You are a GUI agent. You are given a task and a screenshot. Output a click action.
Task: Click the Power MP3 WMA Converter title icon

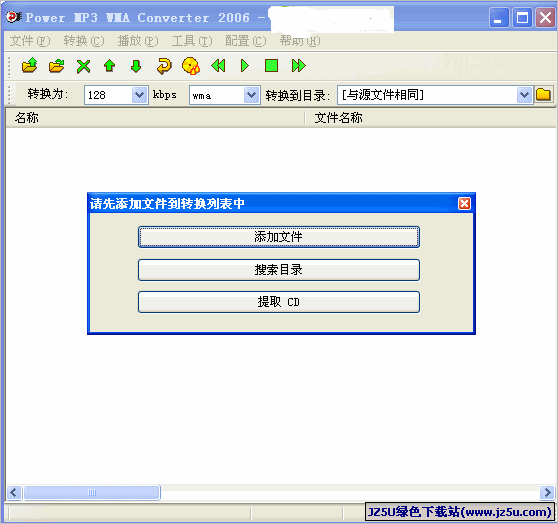(14, 17)
